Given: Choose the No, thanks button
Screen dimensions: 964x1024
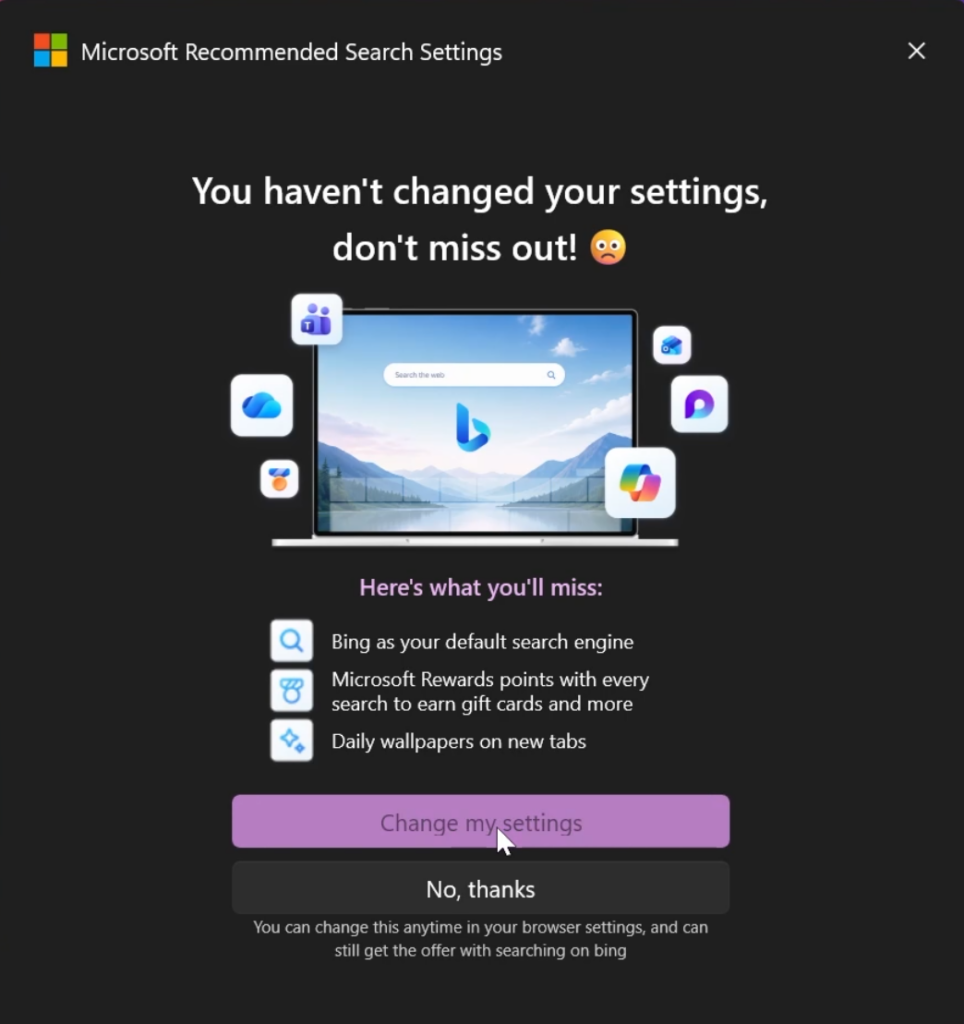Looking at the screenshot, I should (x=481, y=888).
